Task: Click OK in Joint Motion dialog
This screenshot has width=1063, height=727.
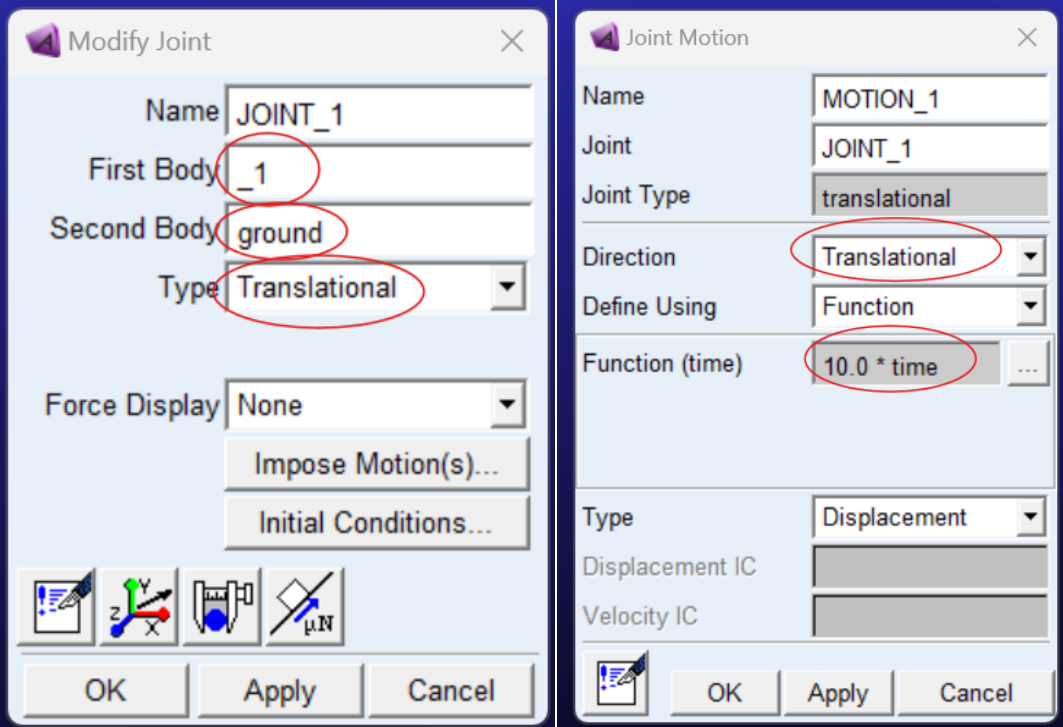Action: point(725,693)
